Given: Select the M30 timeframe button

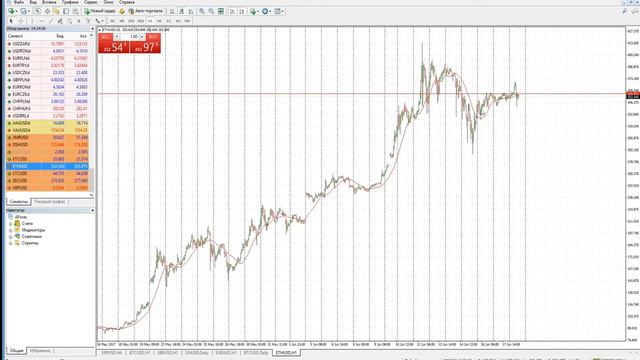Looking at the screenshot, I should [141, 21].
